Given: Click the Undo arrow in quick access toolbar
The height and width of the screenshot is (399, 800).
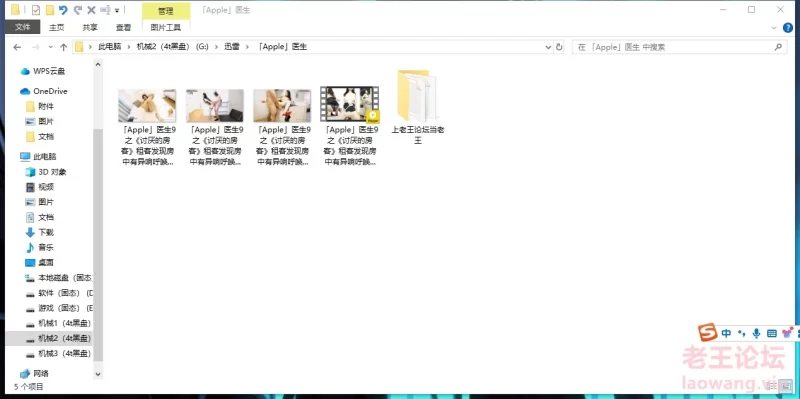Looking at the screenshot, I should tap(63, 10).
